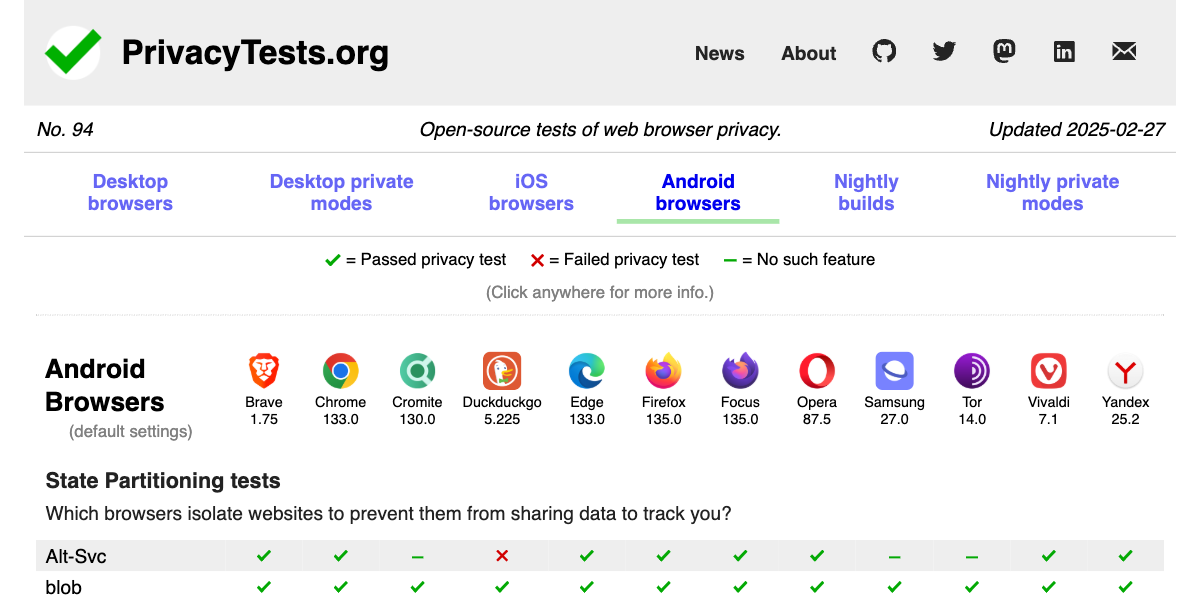Open the News menu link
The image size is (1200, 600).
click(x=720, y=54)
